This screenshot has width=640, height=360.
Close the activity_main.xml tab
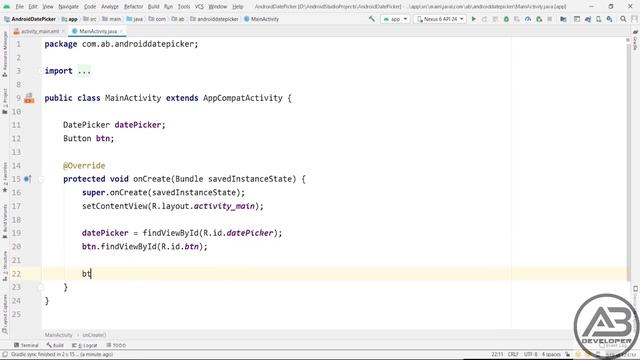pos(63,31)
